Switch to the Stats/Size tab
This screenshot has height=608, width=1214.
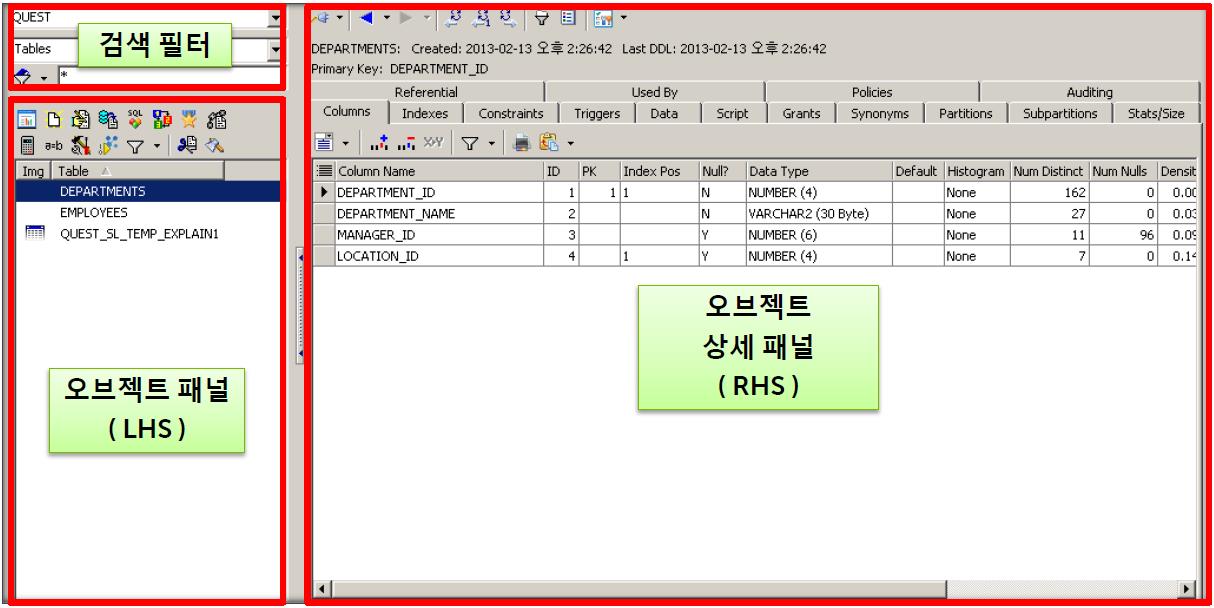click(1156, 114)
